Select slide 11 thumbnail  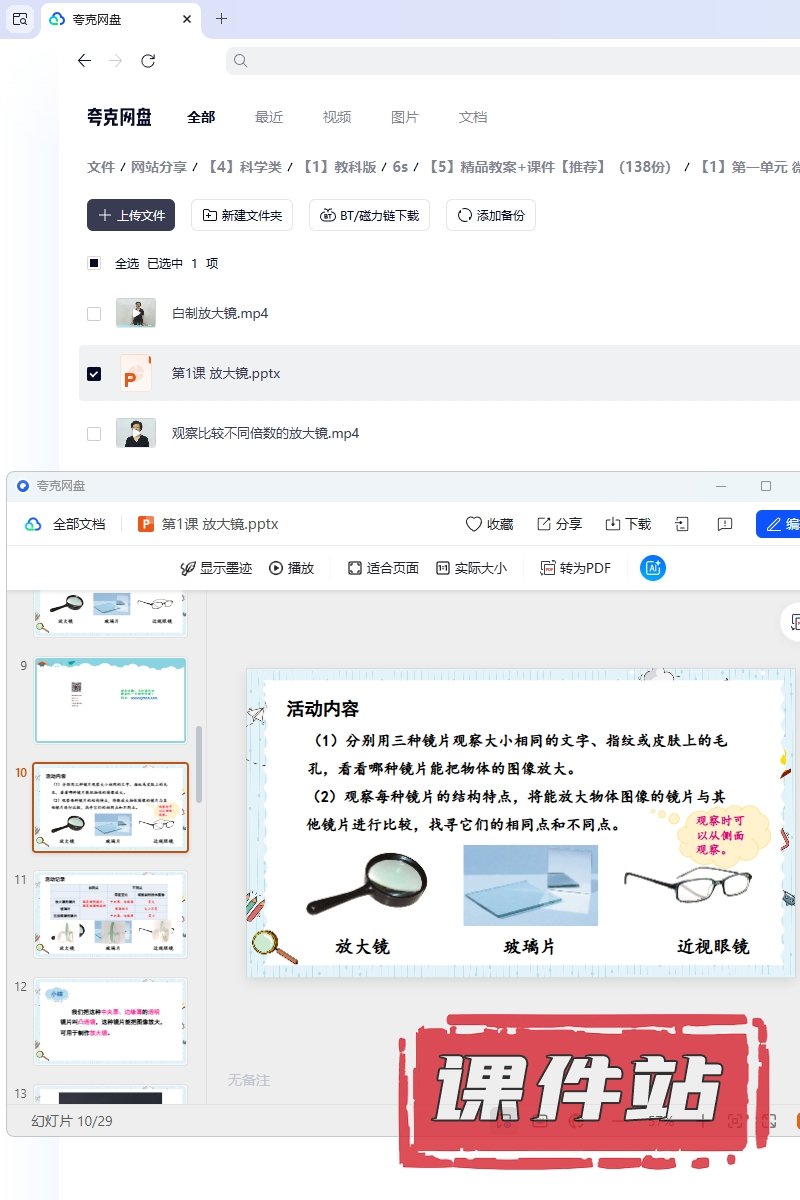coord(110,914)
